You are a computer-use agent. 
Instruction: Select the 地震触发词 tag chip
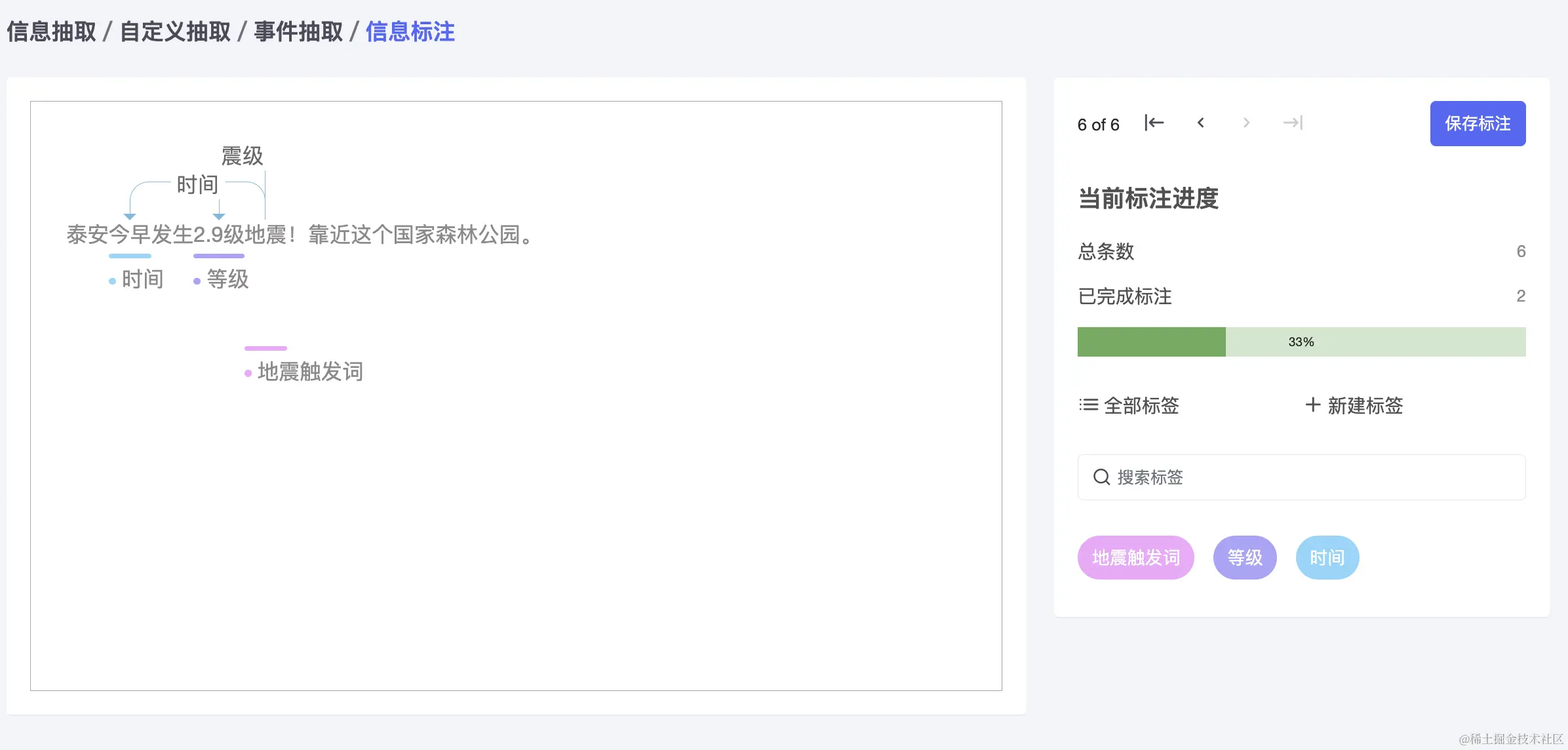pos(1136,557)
